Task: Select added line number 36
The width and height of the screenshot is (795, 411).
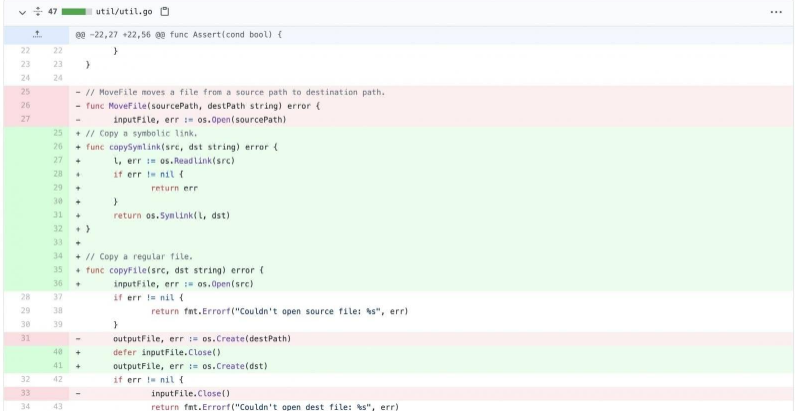Action: pos(58,283)
